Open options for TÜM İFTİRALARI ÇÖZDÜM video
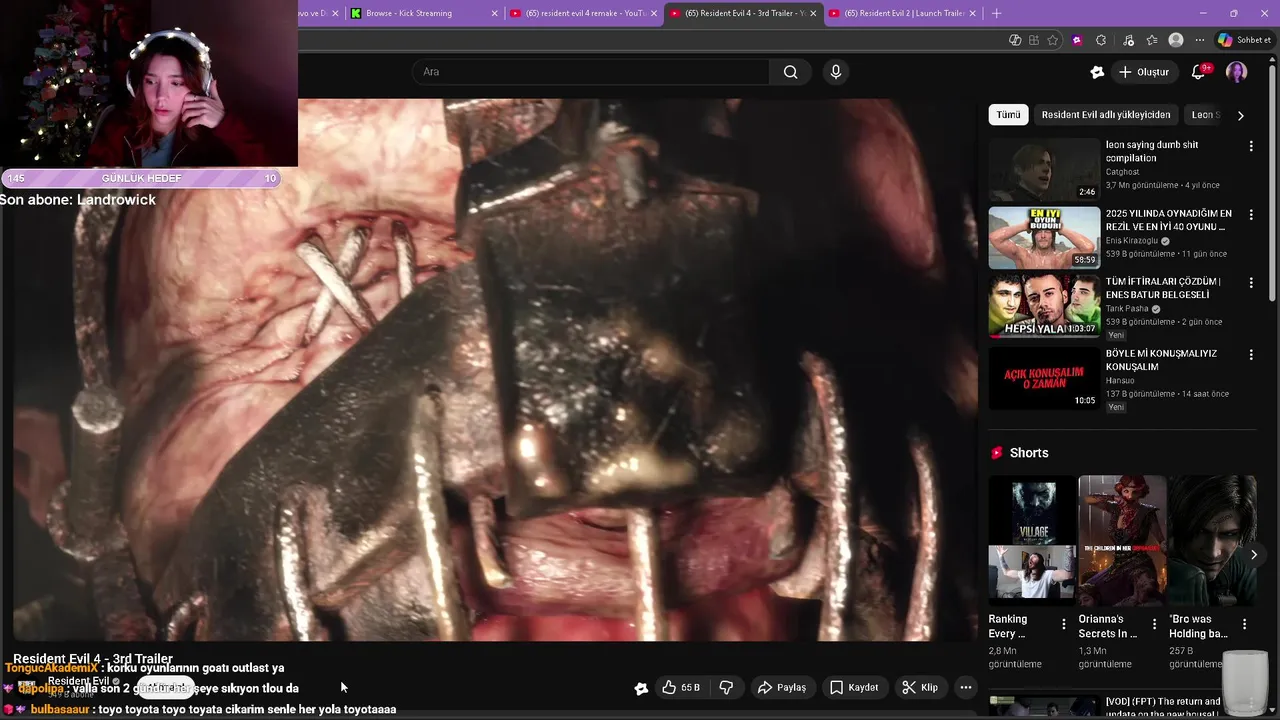 tap(1251, 283)
